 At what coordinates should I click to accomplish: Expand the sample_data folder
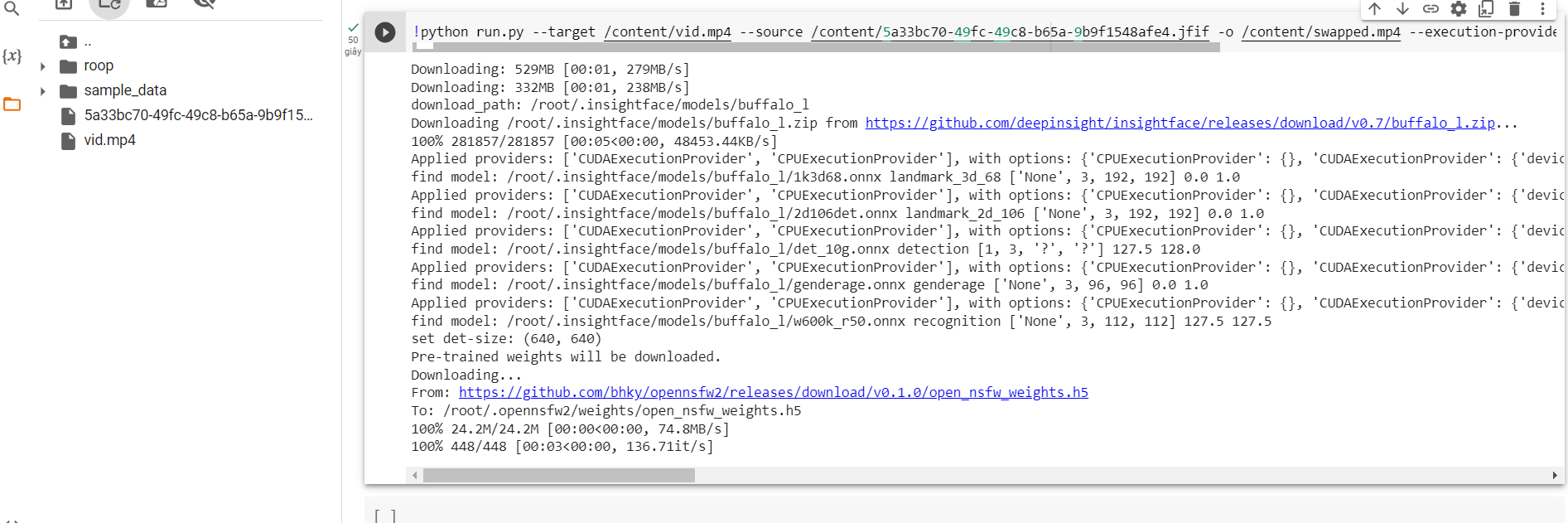43,91
